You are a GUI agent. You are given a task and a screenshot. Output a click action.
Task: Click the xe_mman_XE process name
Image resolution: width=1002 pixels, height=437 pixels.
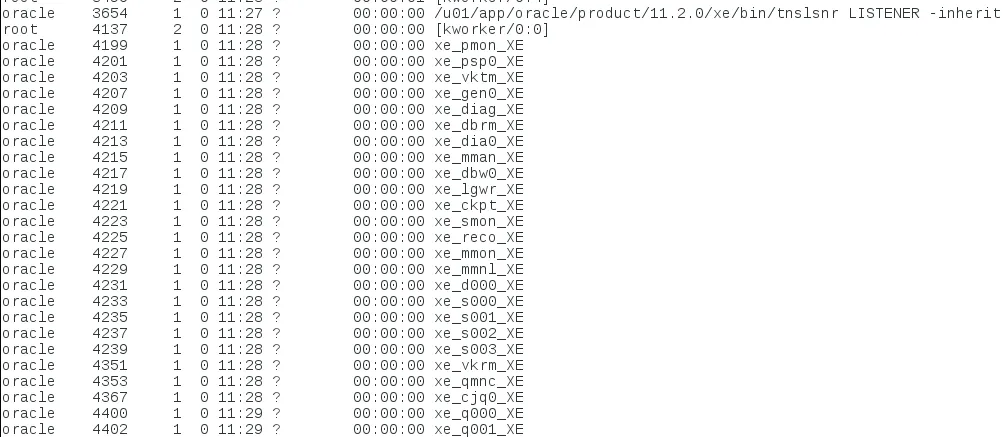[479, 157]
